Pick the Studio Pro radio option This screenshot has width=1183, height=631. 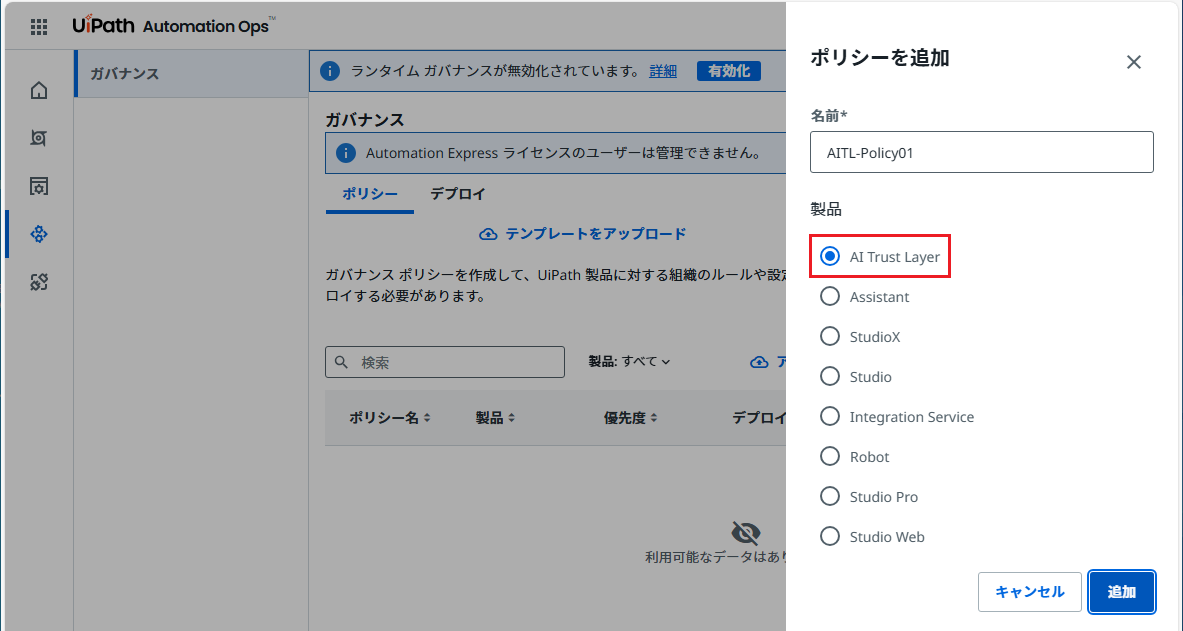coord(830,497)
